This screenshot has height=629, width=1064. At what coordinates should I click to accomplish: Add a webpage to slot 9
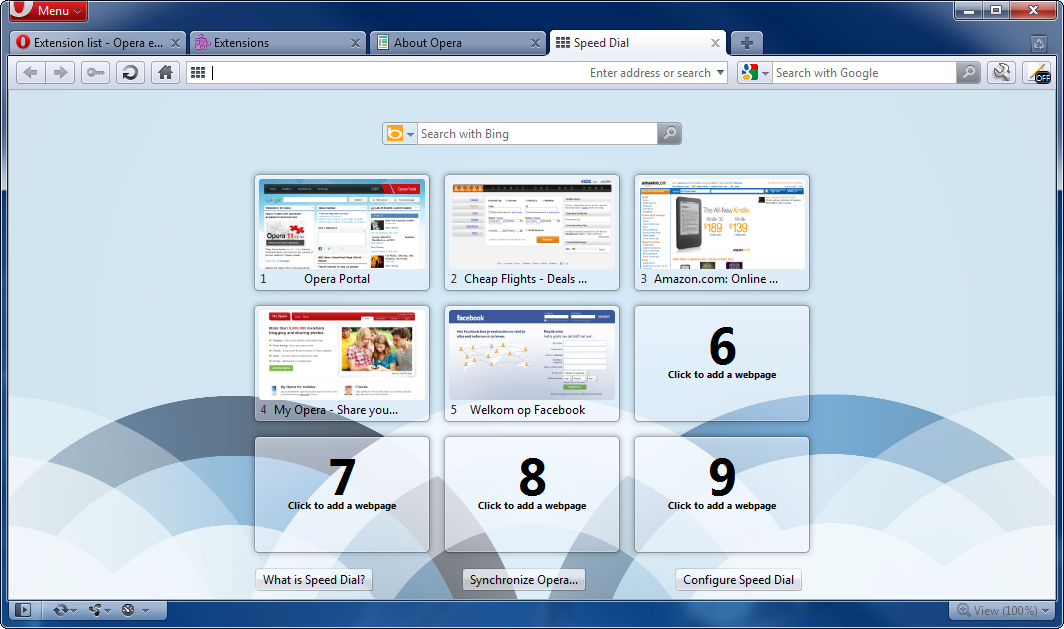pos(722,495)
